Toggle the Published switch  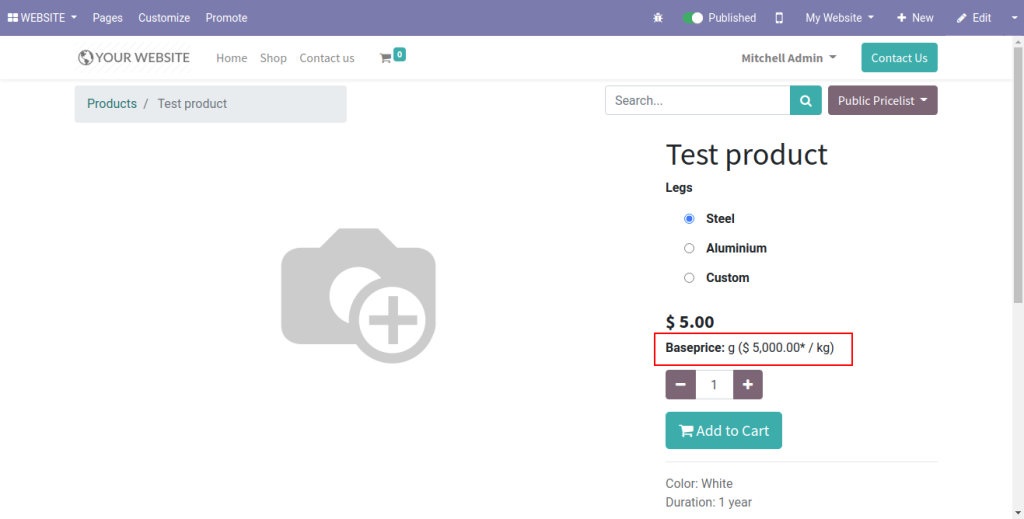click(692, 18)
